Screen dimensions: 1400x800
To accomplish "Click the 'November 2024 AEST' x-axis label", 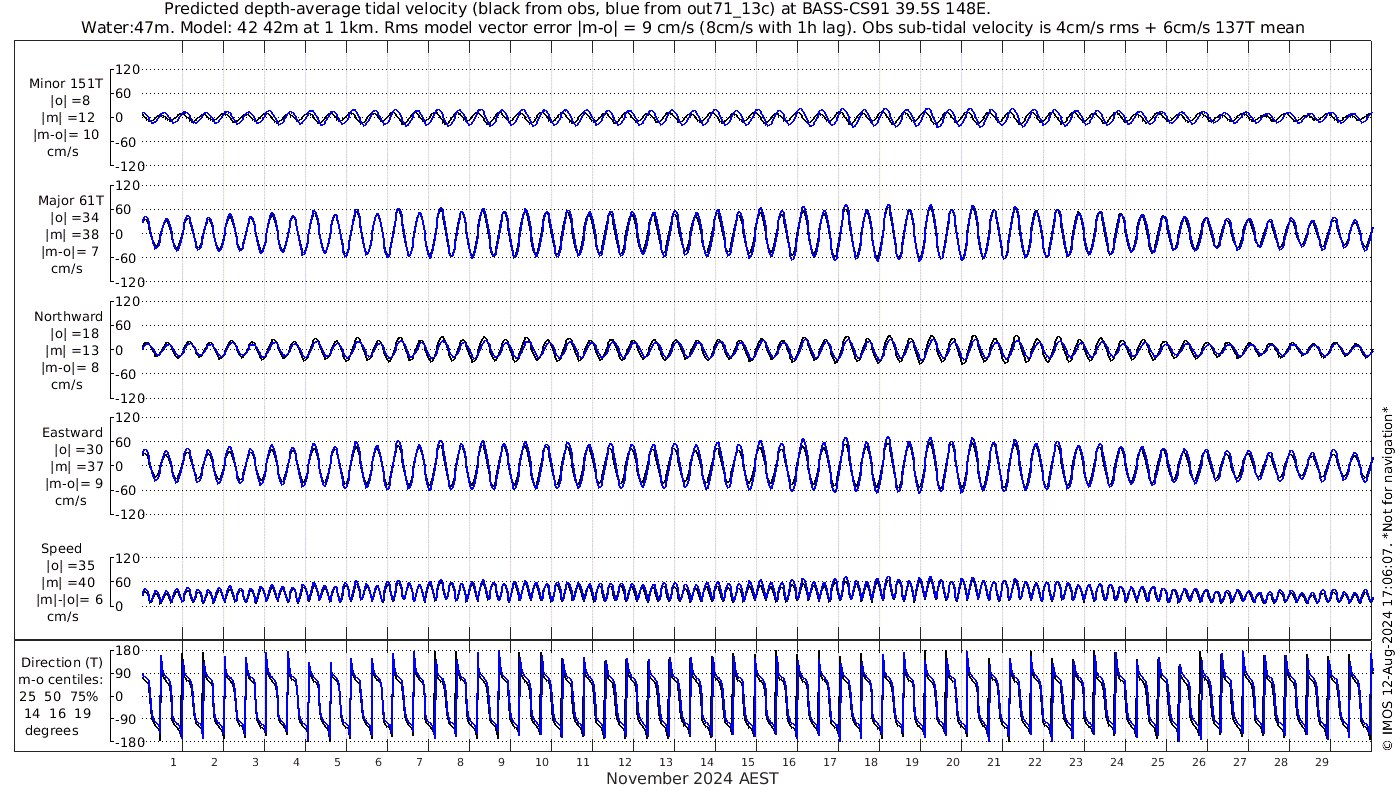I will click(x=692, y=778).
